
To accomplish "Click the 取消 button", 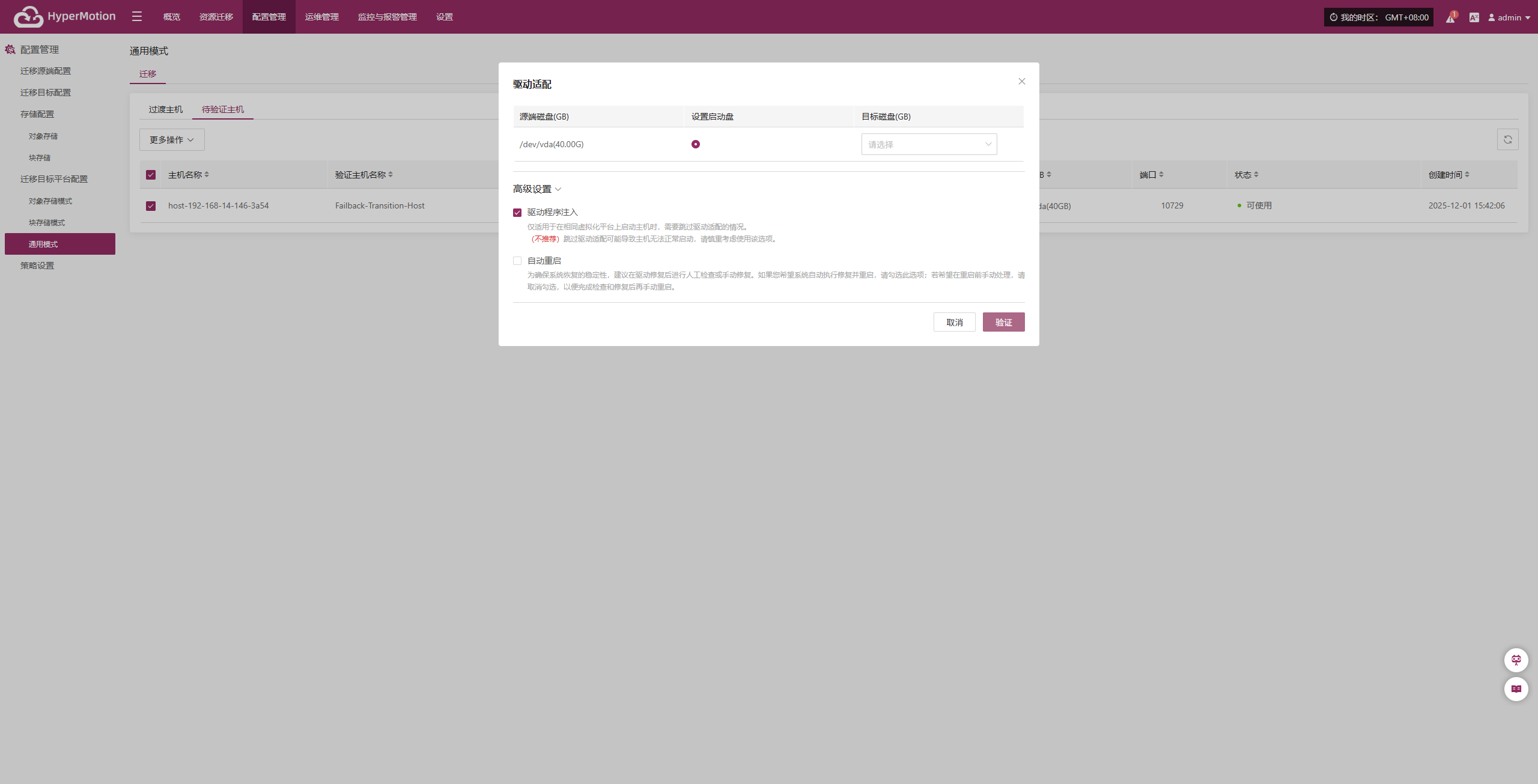I will 954,322.
